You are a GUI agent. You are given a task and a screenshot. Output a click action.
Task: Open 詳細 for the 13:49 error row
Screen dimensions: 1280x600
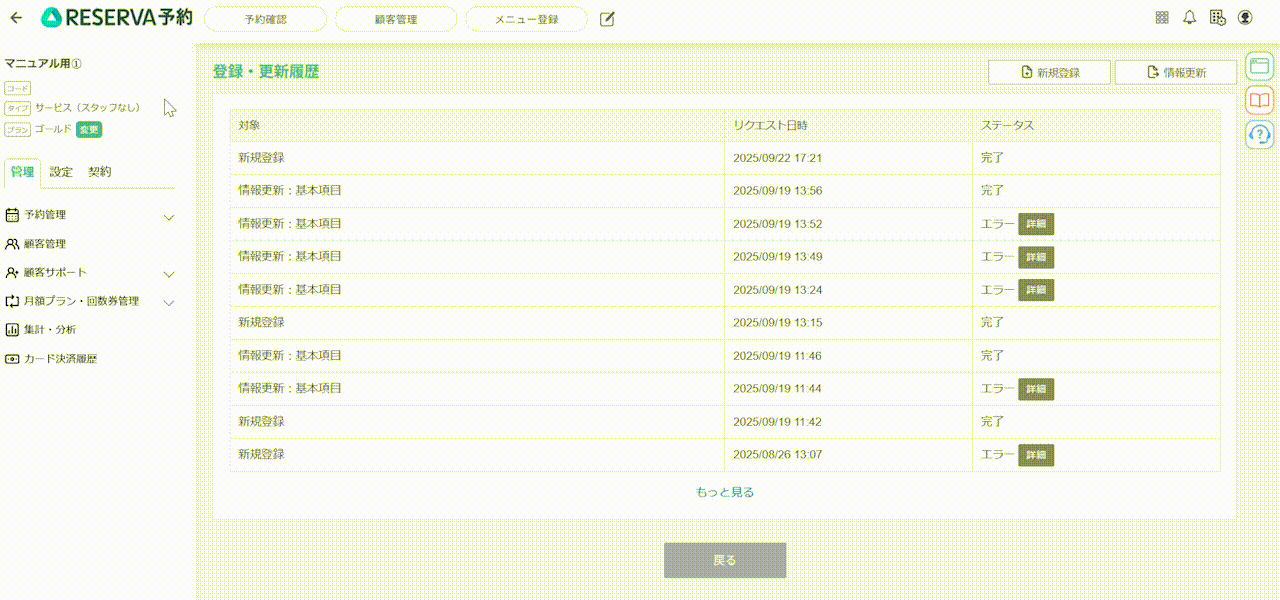pos(1036,257)
